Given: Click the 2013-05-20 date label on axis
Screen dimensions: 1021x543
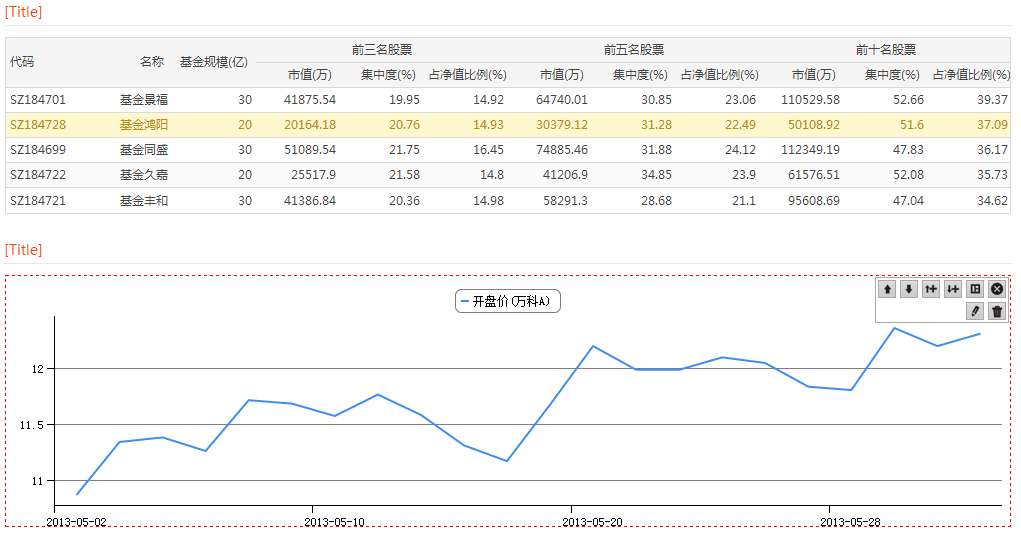Looking at the screenshot, I should (592, 521).
